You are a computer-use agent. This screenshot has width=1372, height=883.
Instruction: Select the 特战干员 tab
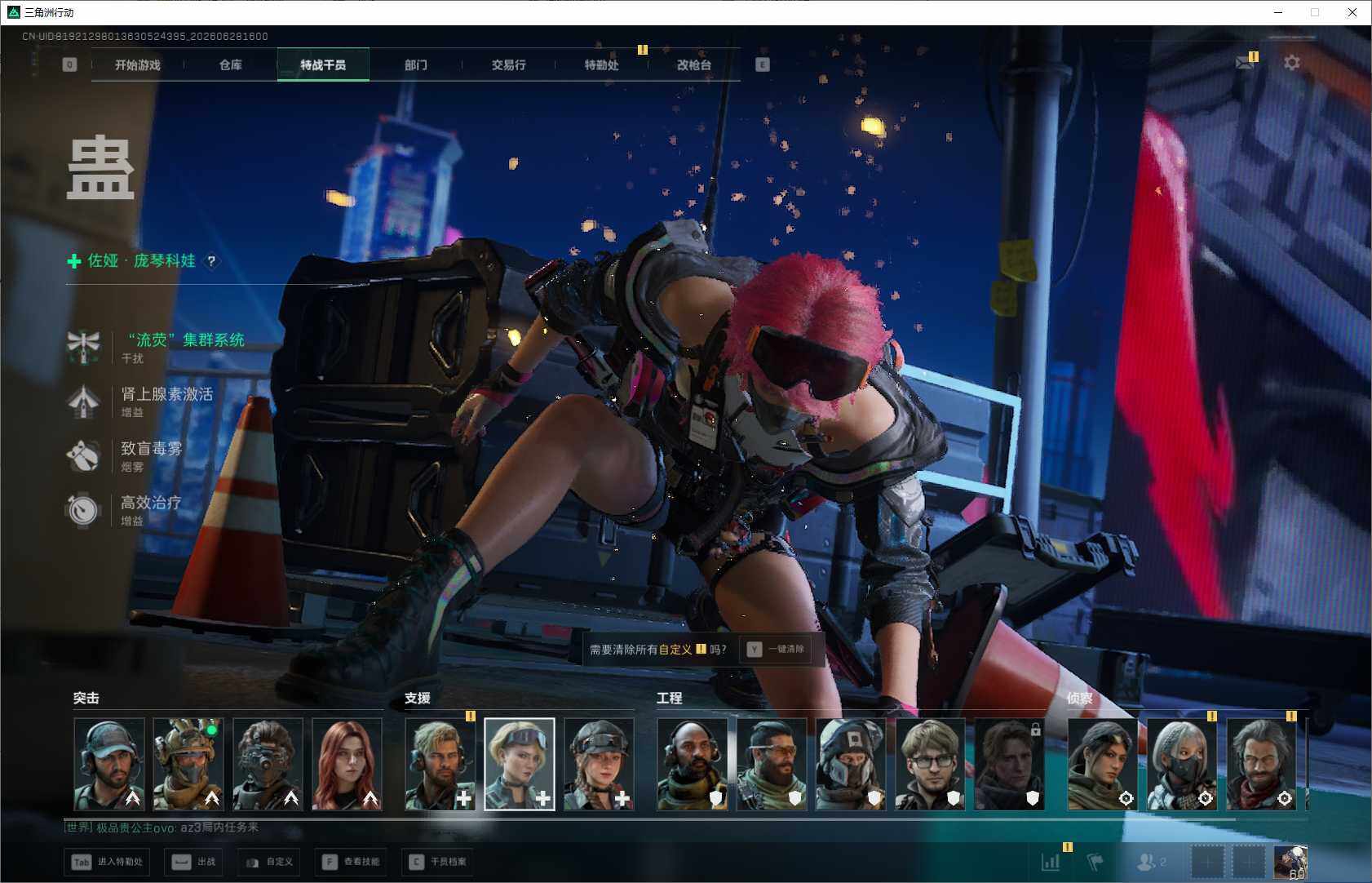coord(323,65)
